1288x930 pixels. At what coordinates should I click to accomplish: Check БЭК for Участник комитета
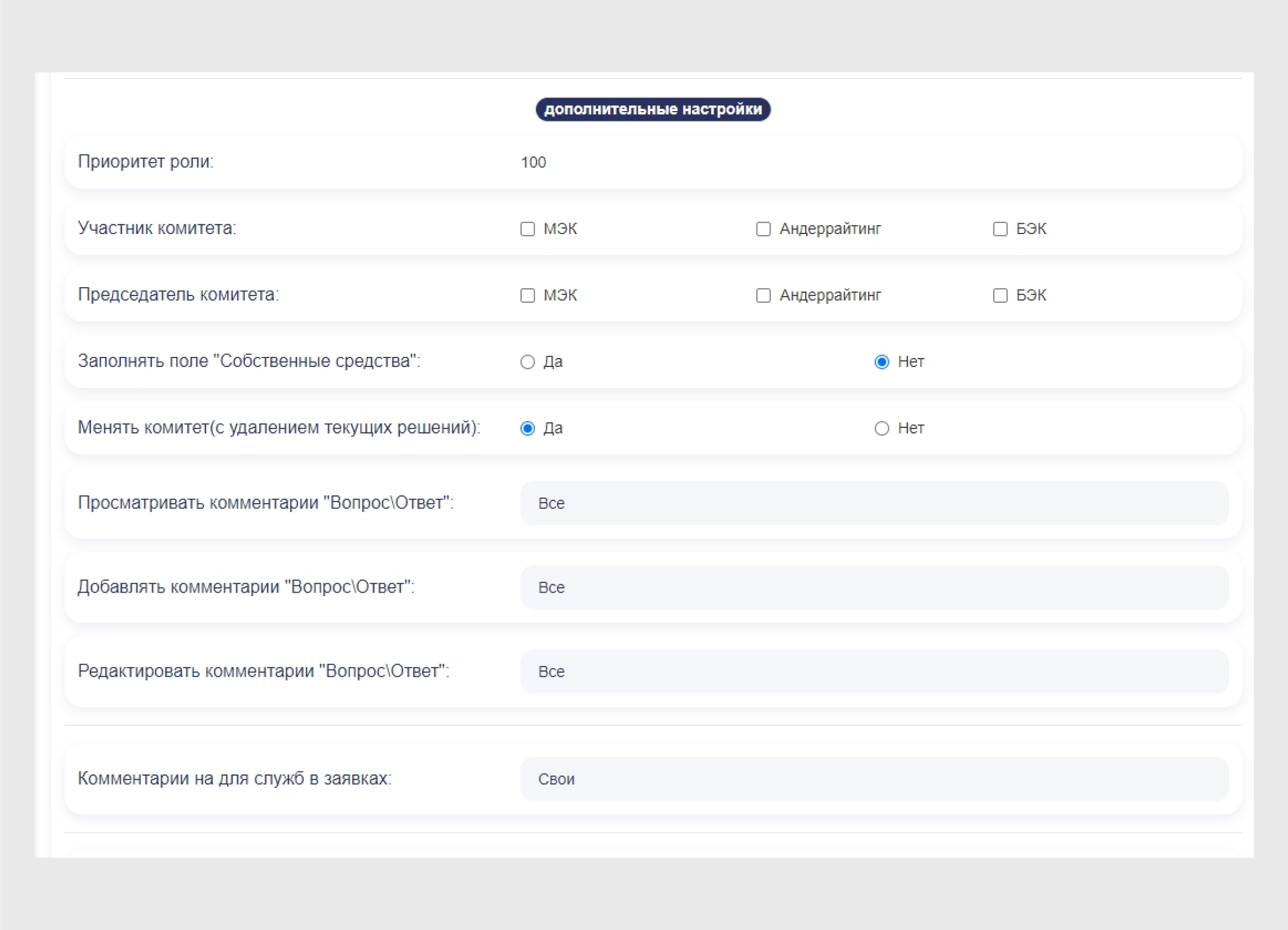click(x=1000, y=229)
